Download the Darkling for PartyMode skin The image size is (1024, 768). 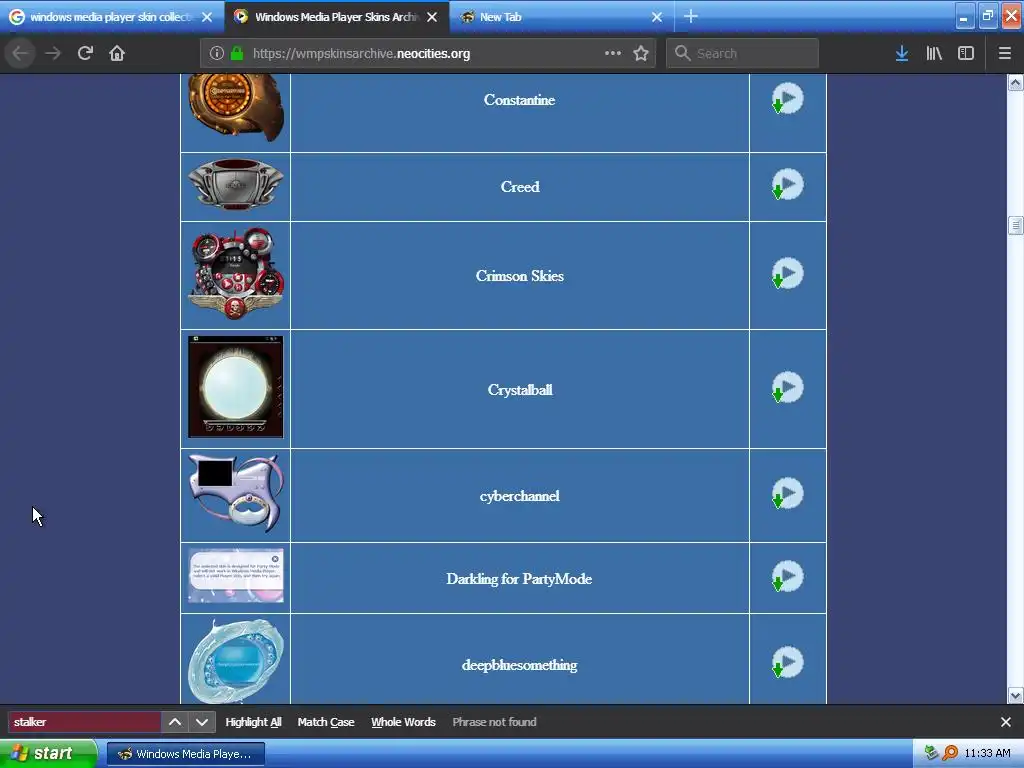click(x=788, y=577)
